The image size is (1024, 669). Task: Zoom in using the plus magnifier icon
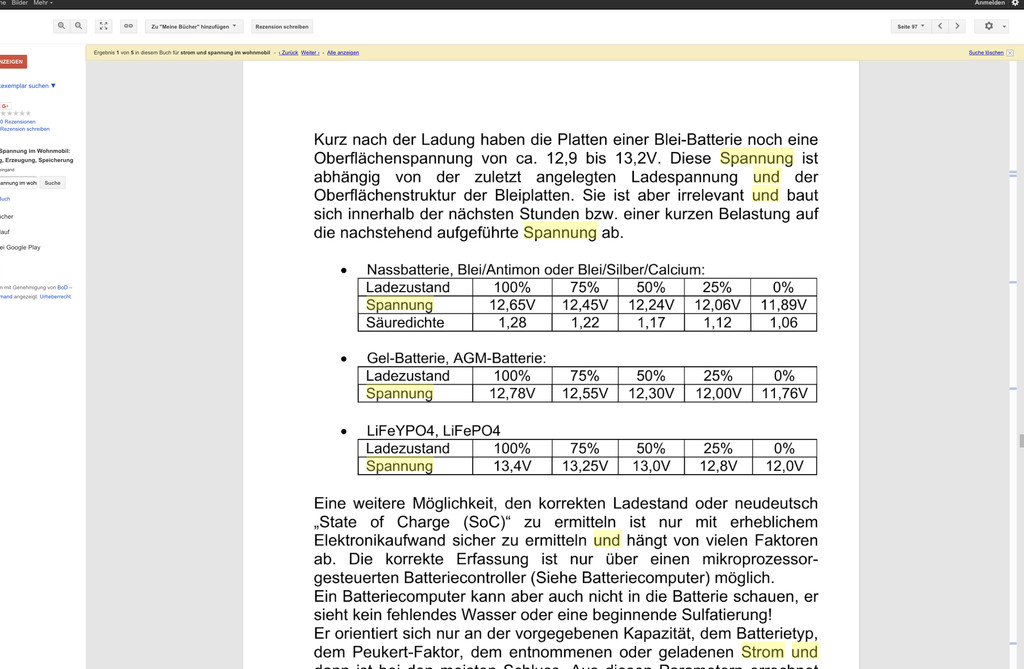[61, 26]
